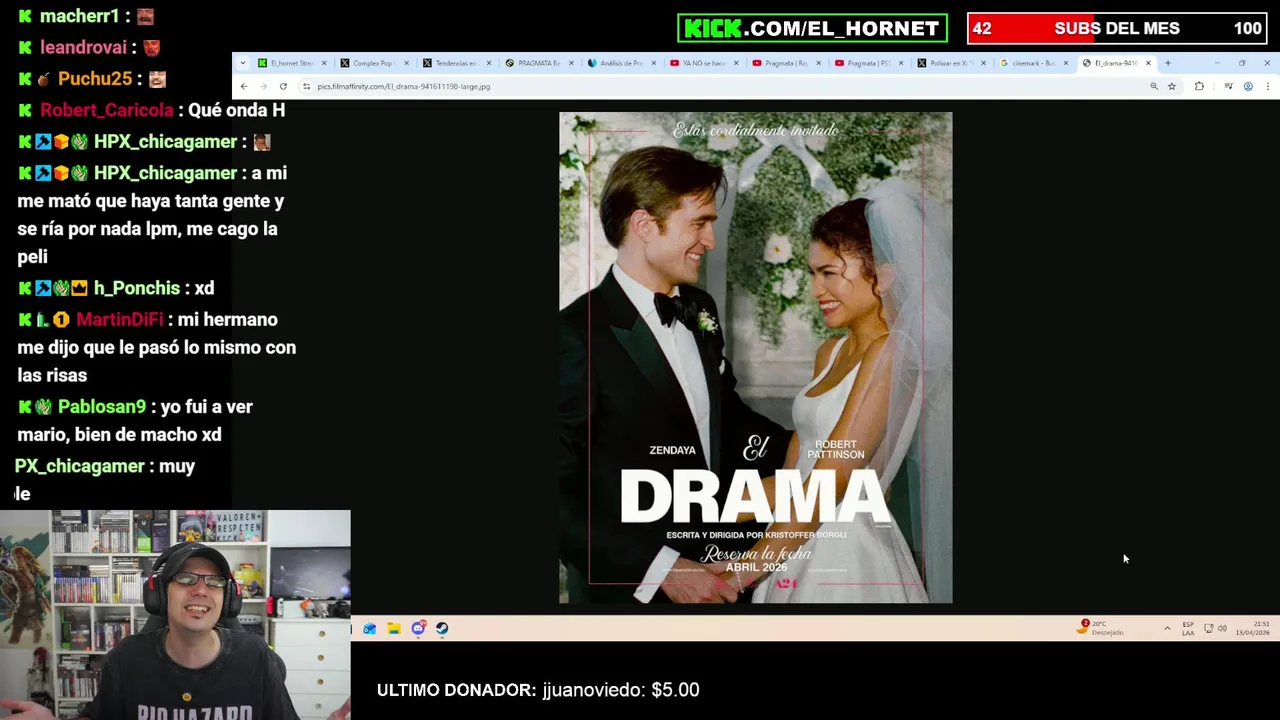Viewport: 1280px width, 720px height.
Task: Click chat username MartinDiFi
Action: [x=120, y=320]
